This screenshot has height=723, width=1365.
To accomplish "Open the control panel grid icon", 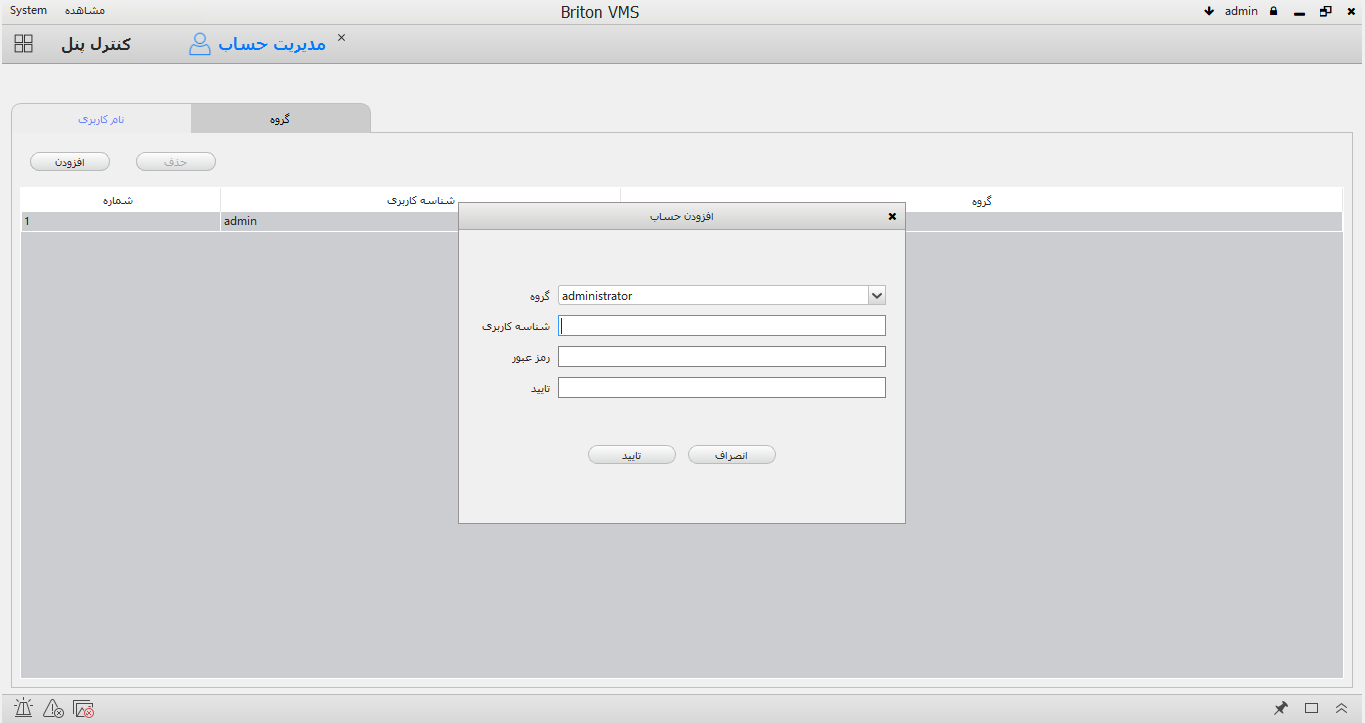I will [24, 44].
